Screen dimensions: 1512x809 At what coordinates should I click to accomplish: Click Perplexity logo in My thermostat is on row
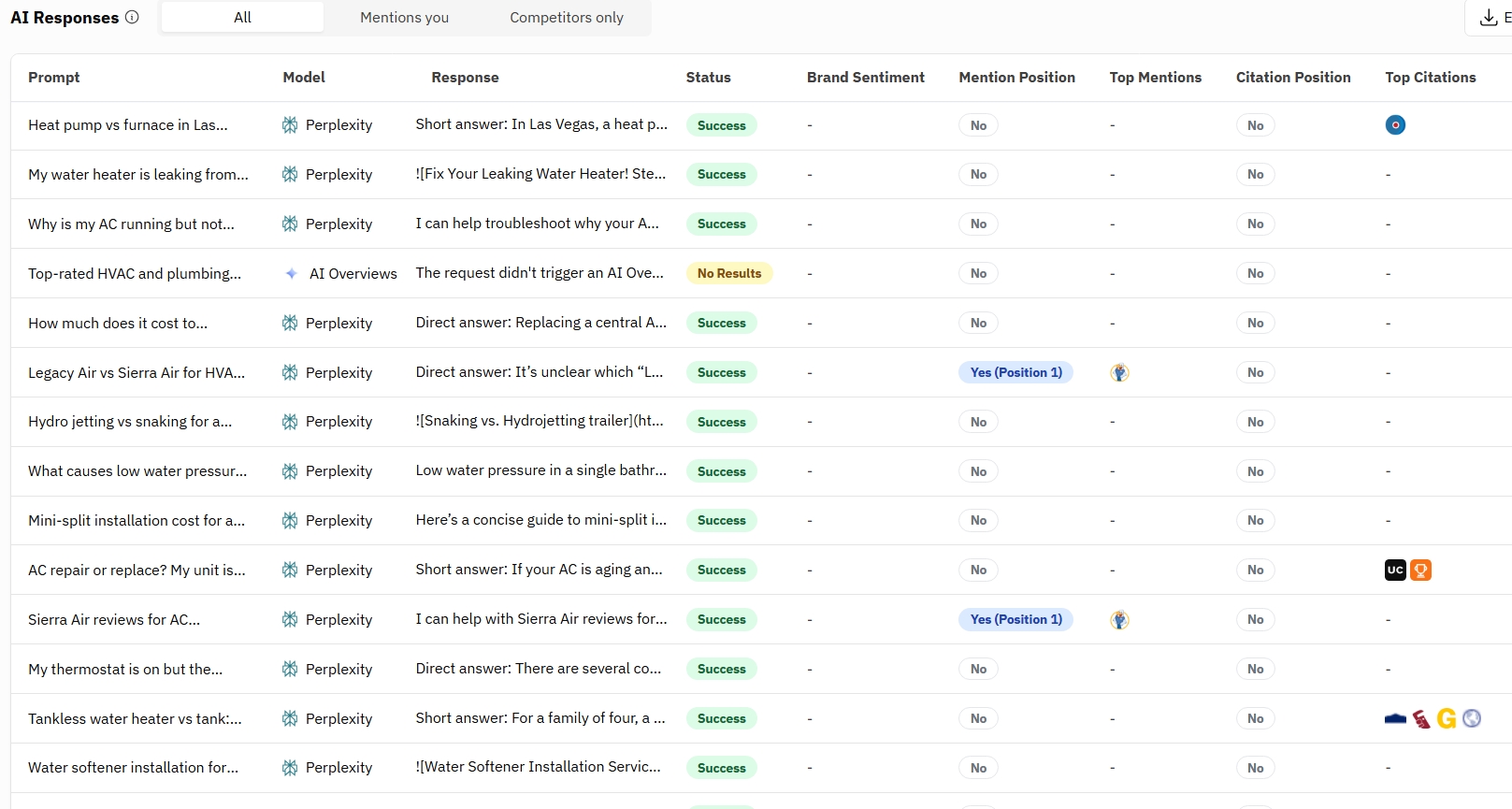pyautogui.click(x=290, y=669)
